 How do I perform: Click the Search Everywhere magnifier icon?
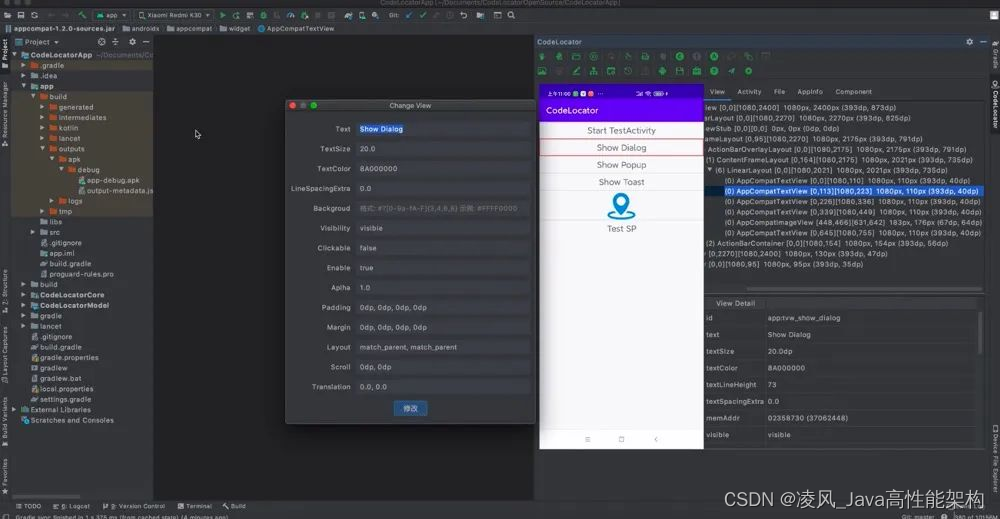point(511,15)
